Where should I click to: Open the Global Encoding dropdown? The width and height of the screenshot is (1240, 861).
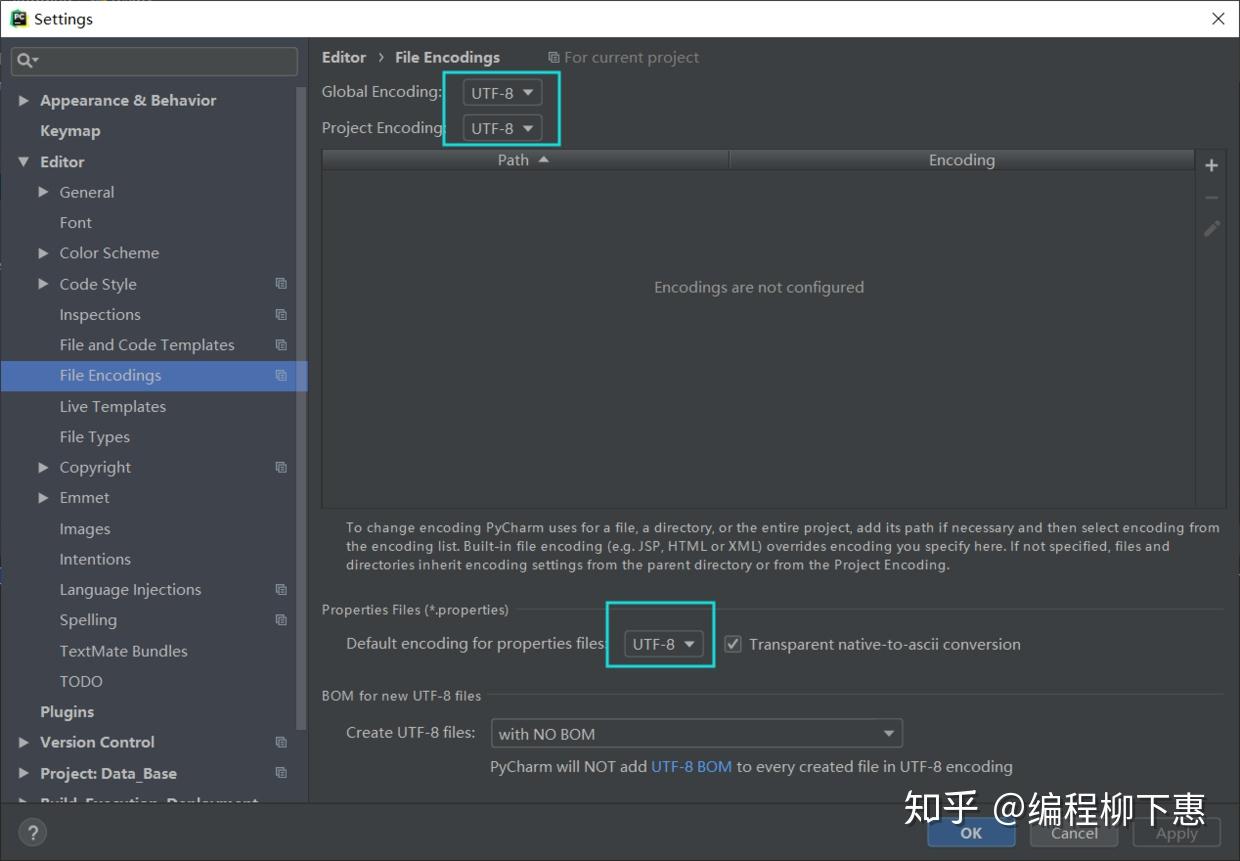501,91
